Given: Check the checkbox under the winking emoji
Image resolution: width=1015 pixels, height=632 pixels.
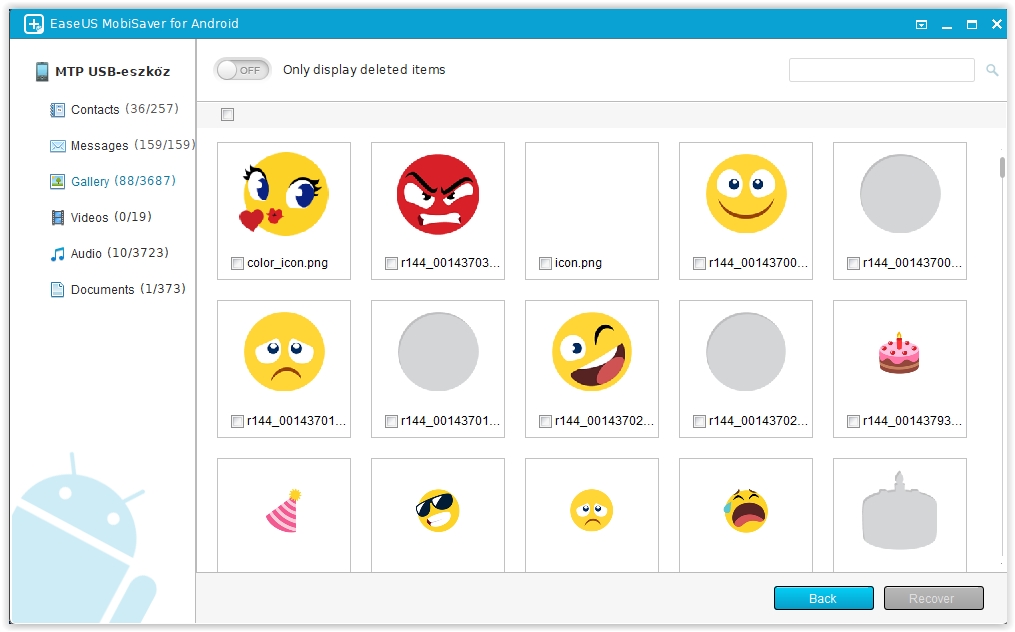Looking at the screenshot, I should (545, 422).
